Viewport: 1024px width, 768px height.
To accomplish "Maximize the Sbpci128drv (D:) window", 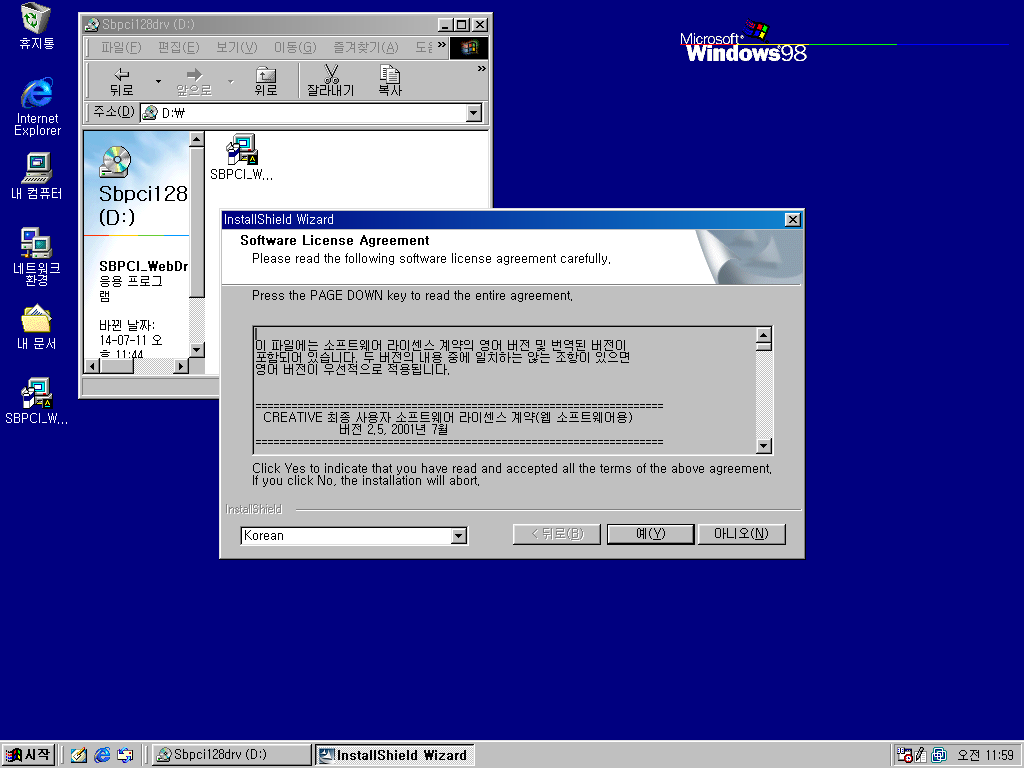I will tap(462, 25).
